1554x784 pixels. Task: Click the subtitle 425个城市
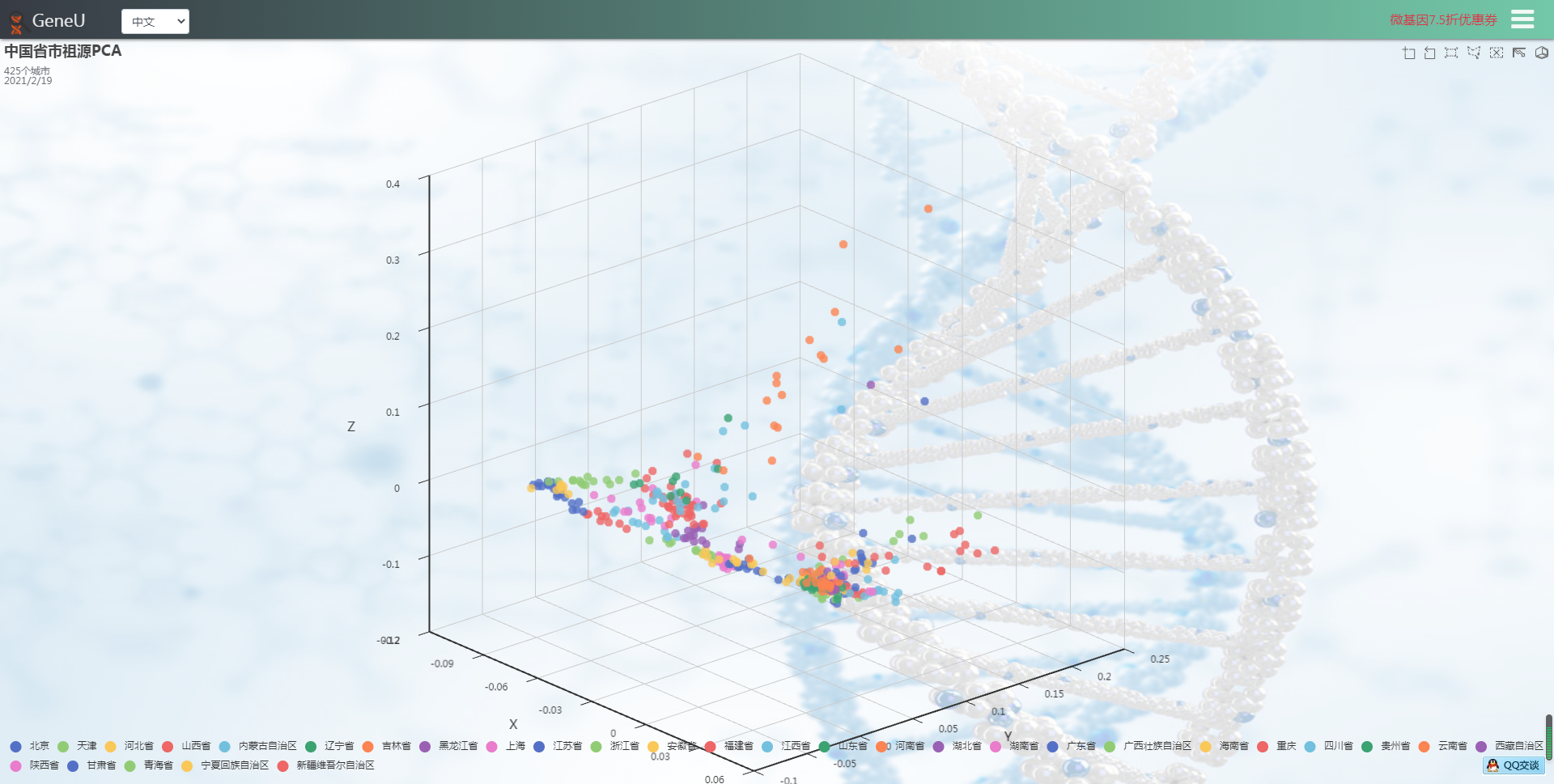click(x=27, y=71)
